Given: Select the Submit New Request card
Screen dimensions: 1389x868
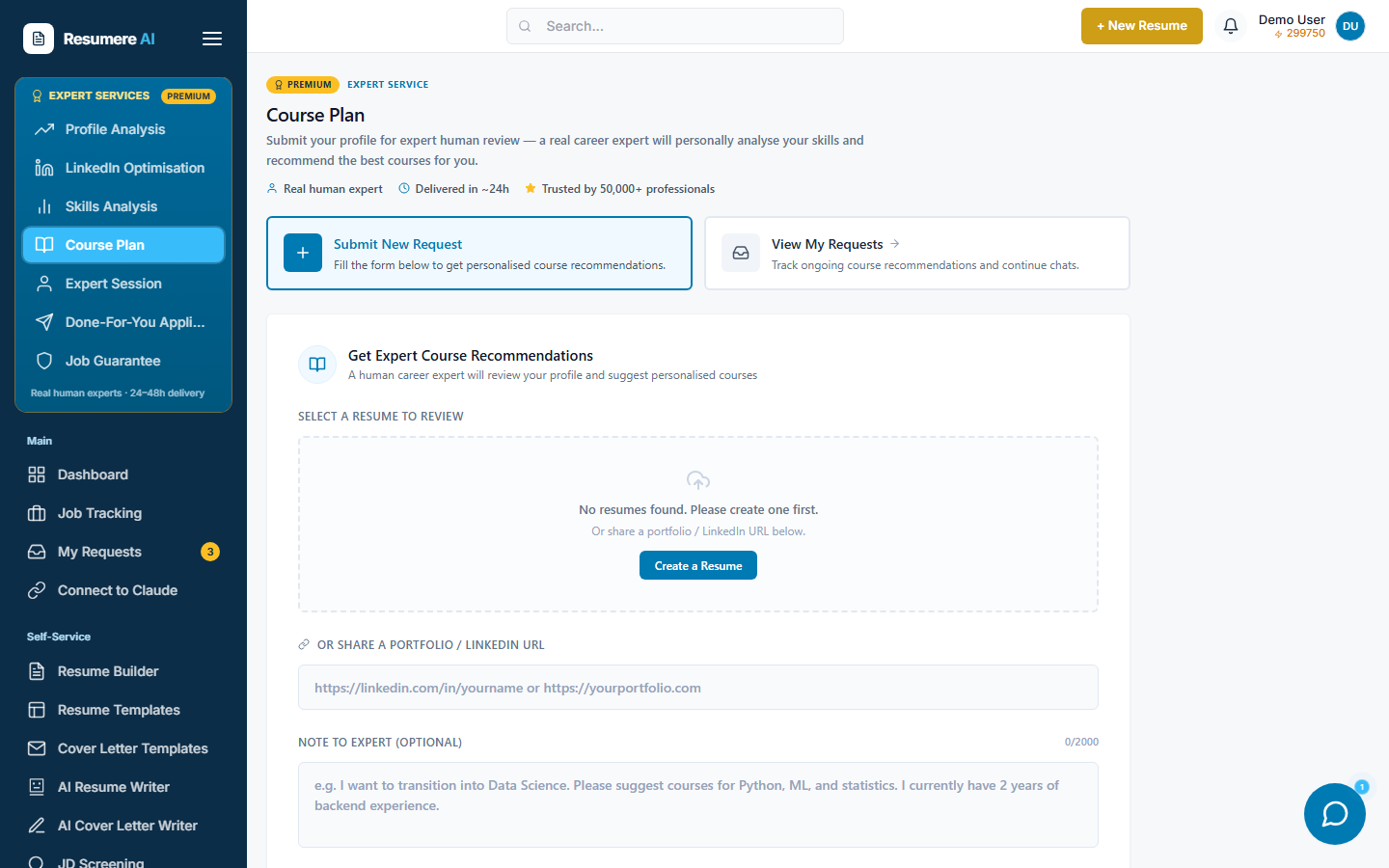Looking at the screenshot, I should tap(479, 253).
